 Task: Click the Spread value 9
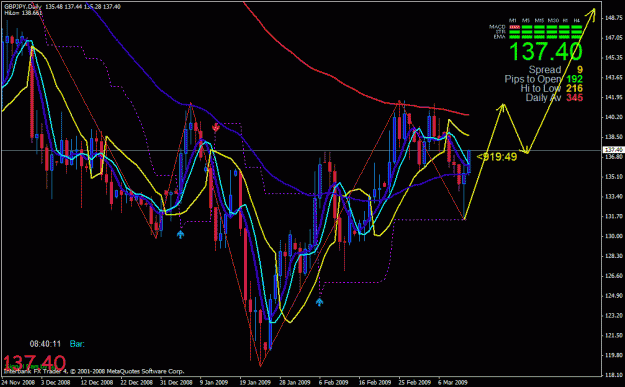click(580, 70)
